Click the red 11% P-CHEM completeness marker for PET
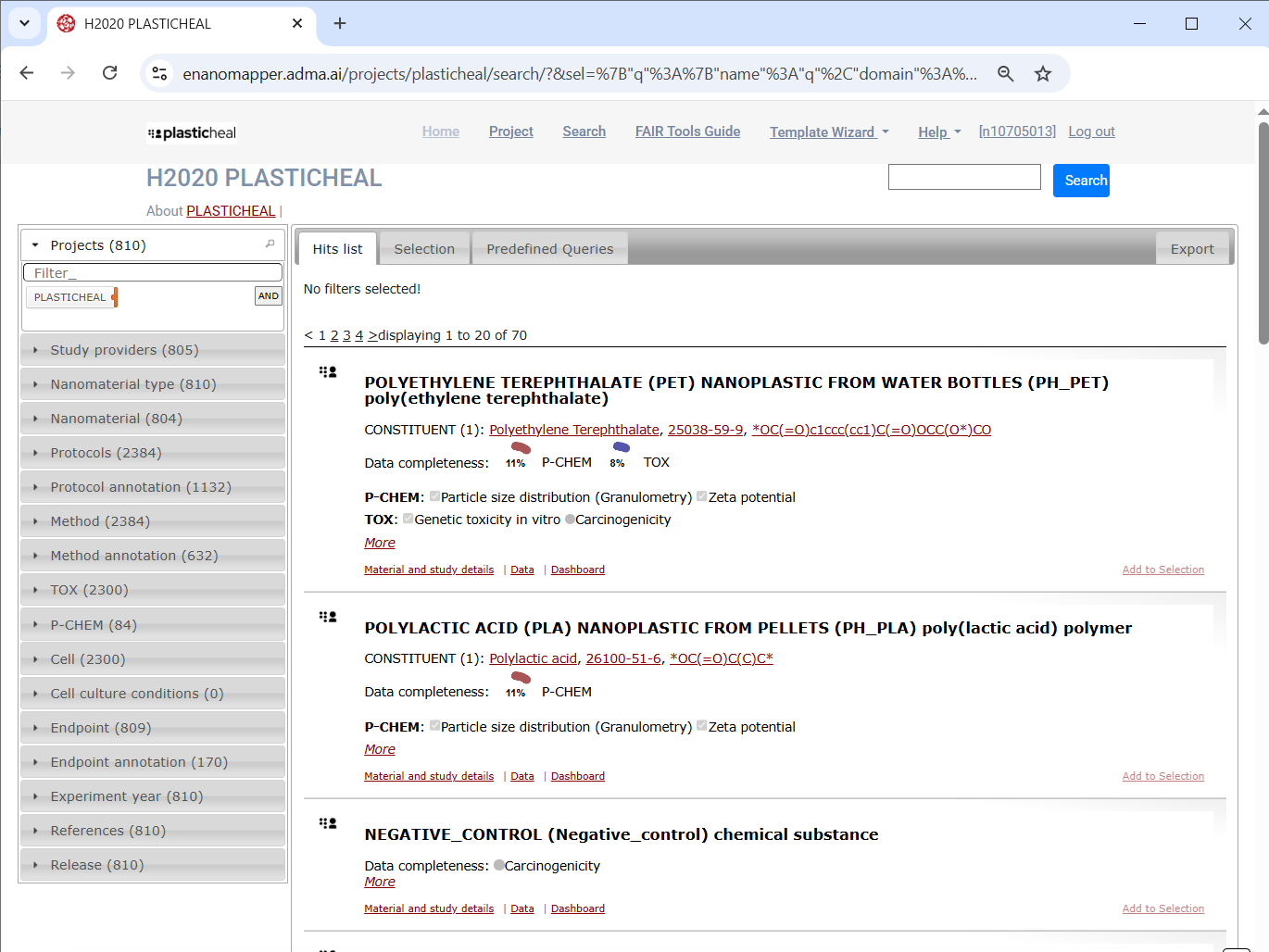This screenshot has width=1269, height=952. [x=521, y=449]
